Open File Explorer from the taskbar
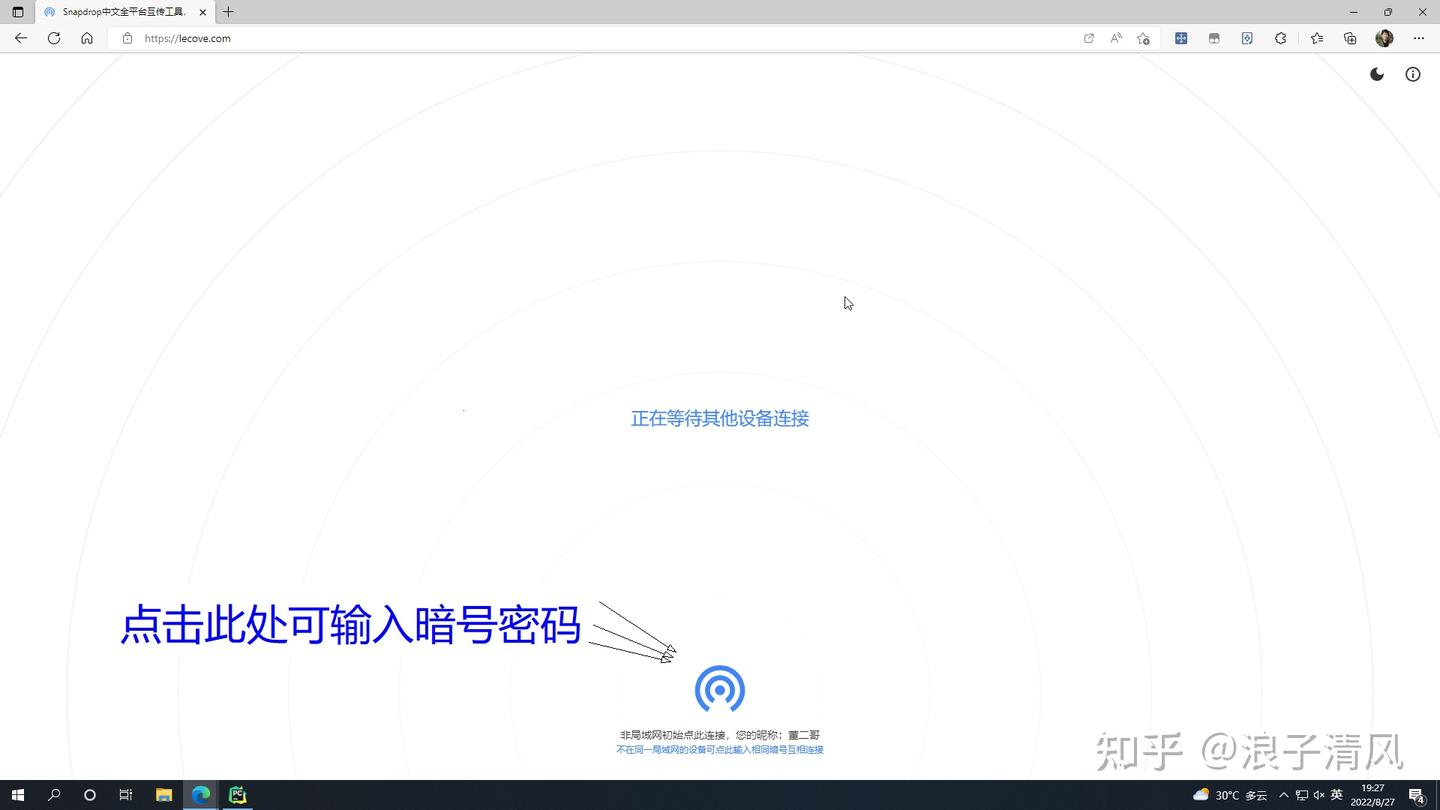1440x810 pixels. (163, 794)
